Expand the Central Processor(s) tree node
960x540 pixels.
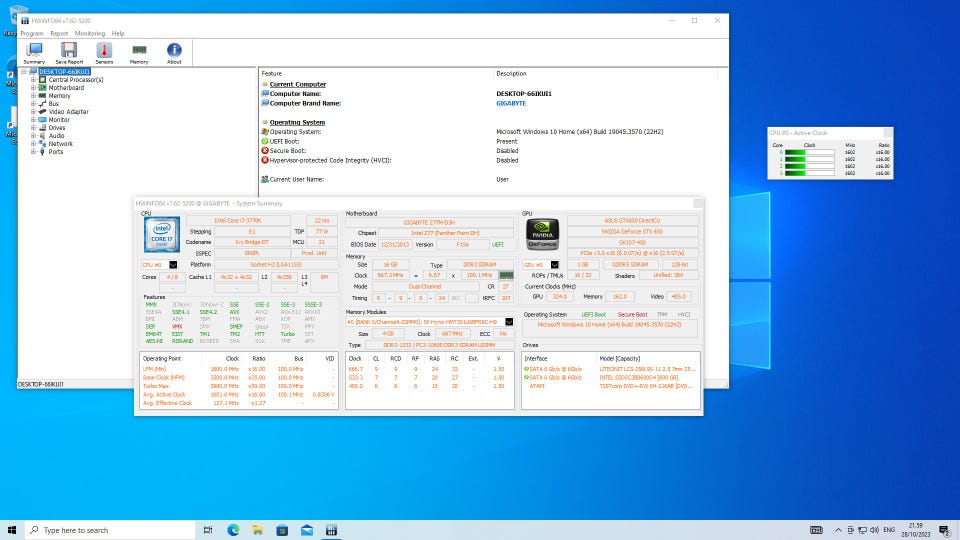(33, 80)
